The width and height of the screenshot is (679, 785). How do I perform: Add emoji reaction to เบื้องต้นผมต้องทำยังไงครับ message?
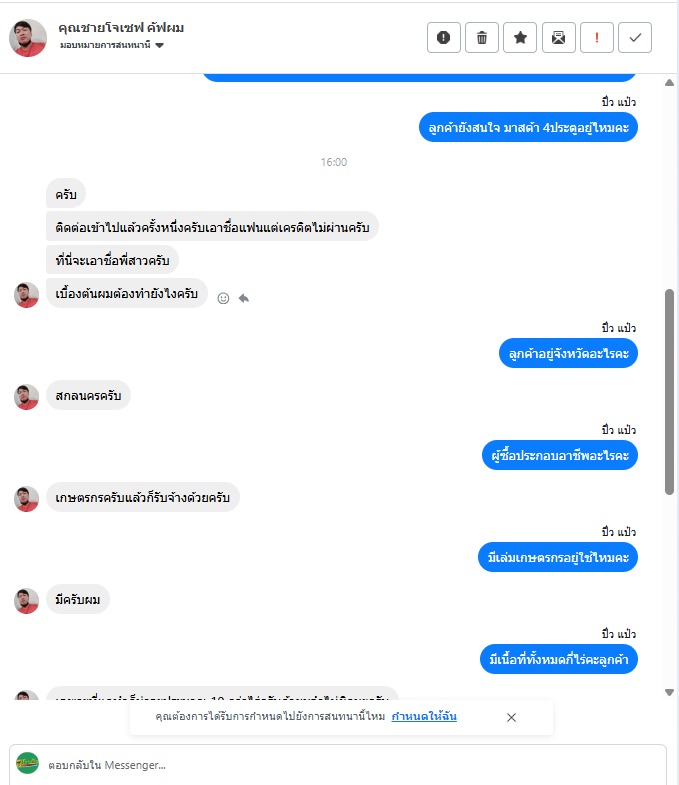pos(223,298)
